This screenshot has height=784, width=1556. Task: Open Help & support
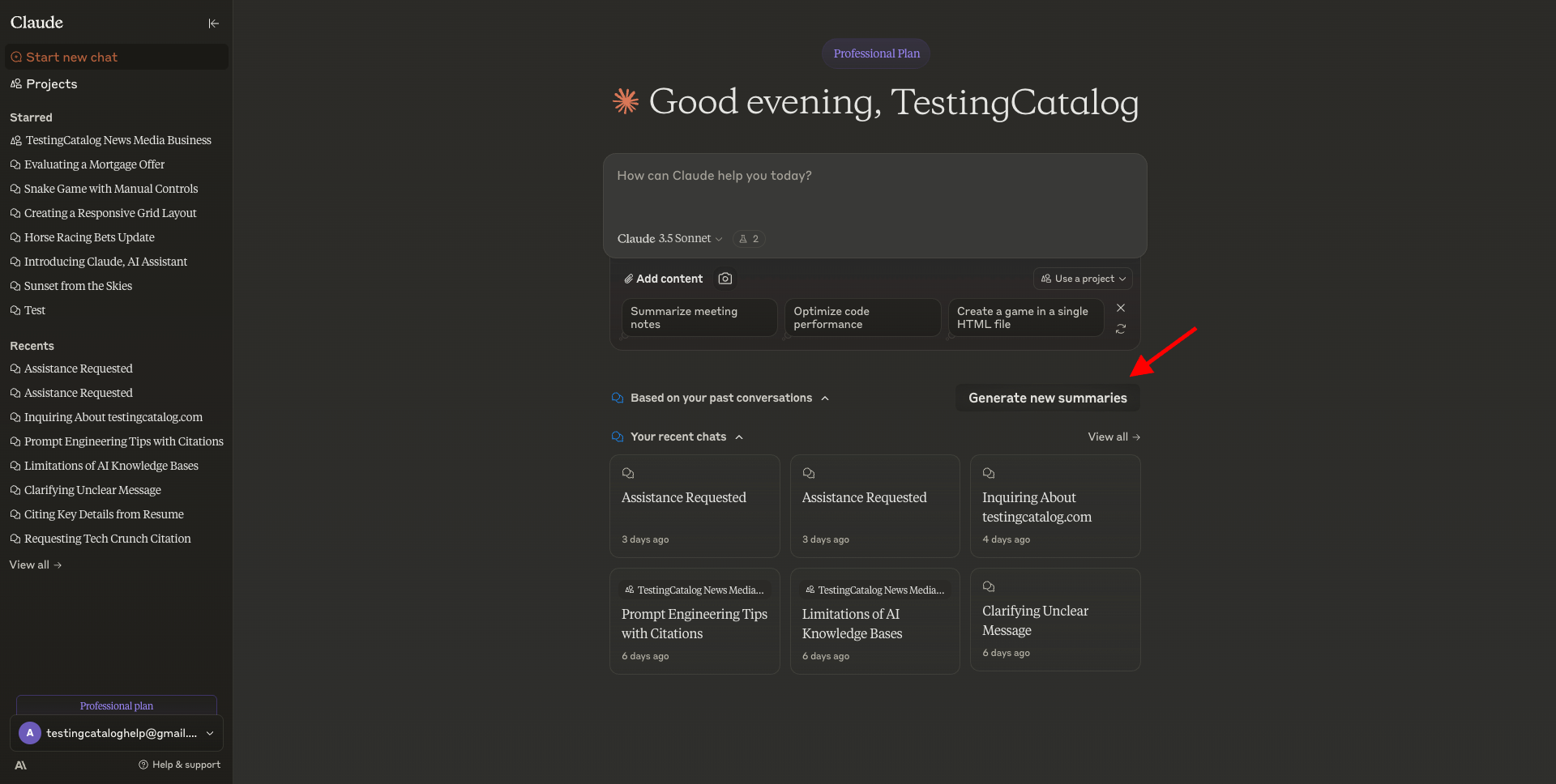coord(179,765)
